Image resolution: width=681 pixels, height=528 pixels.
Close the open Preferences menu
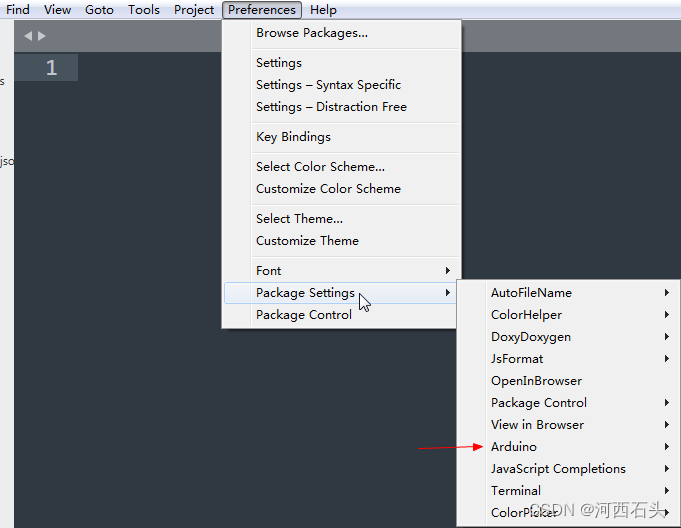pos(262,10)
